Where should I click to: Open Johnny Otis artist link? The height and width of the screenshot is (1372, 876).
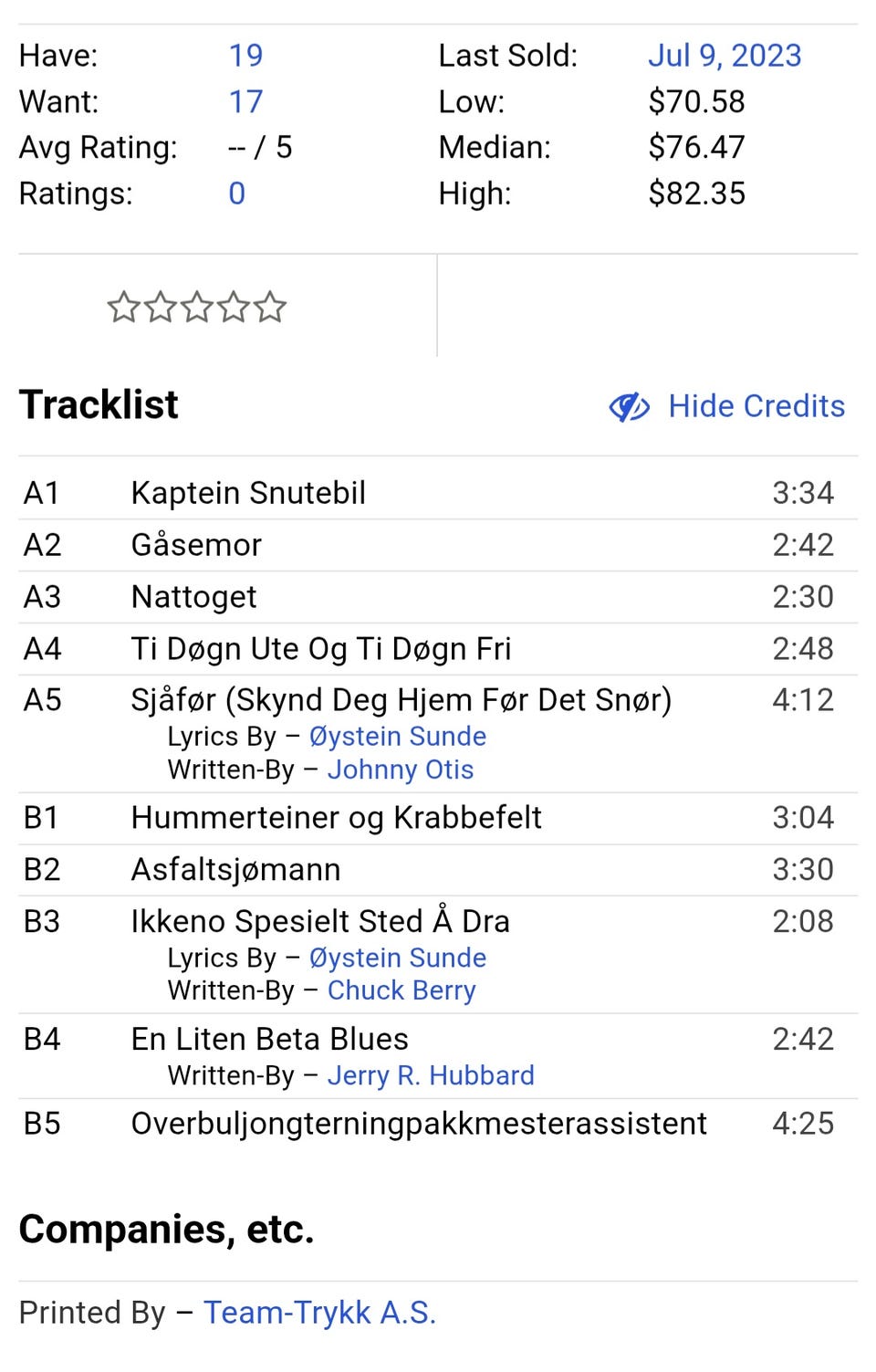(401, 770)
